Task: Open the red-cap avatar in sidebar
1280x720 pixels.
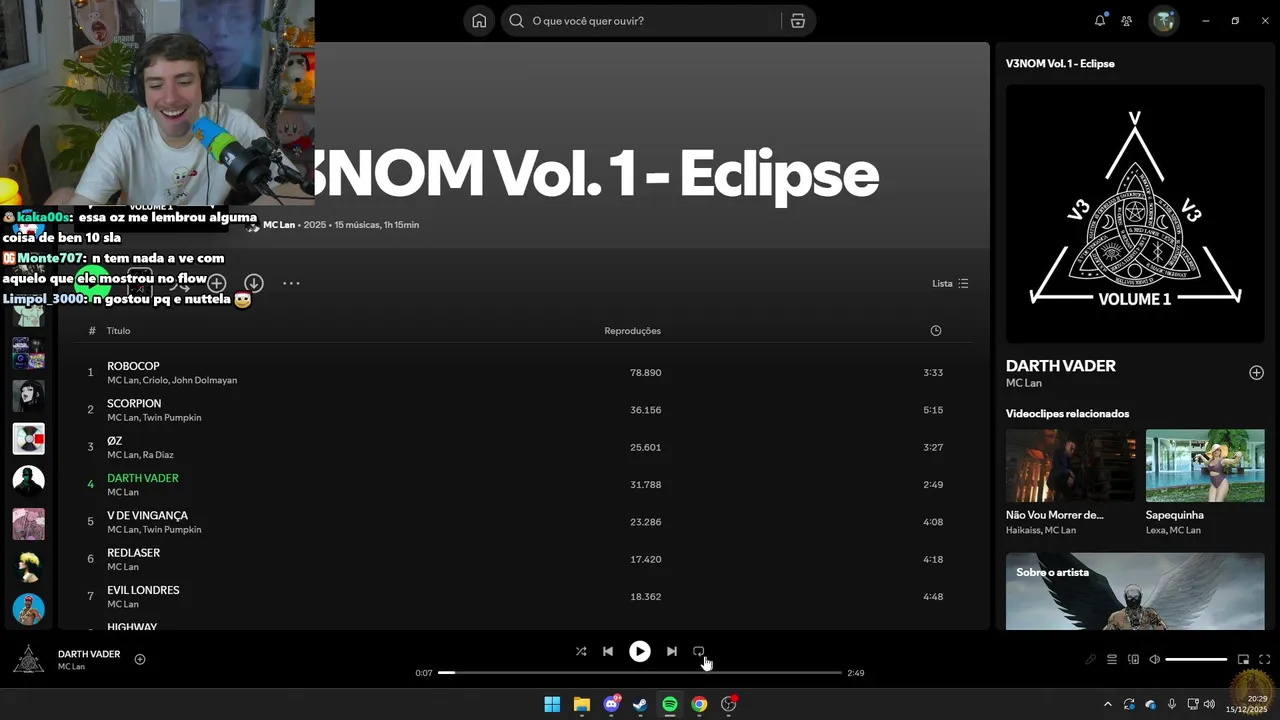Action: coord(28,609)
